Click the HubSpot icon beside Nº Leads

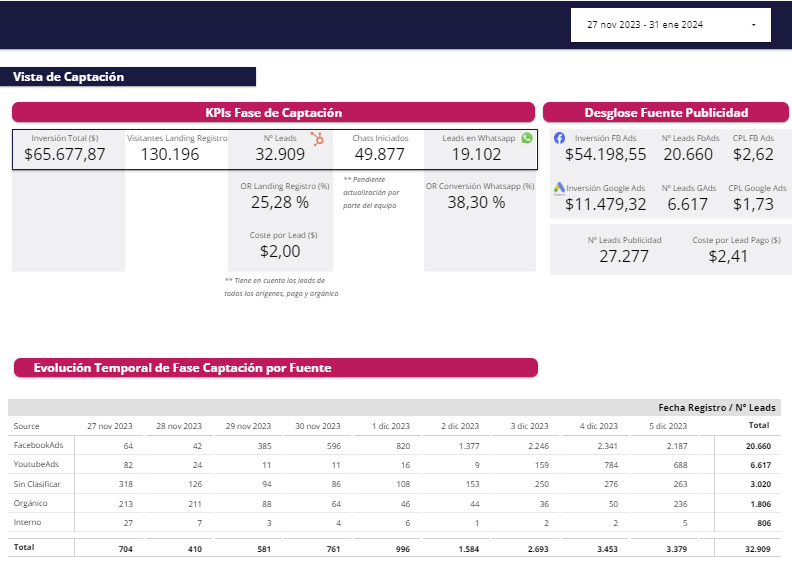click(x=316, y=139)
